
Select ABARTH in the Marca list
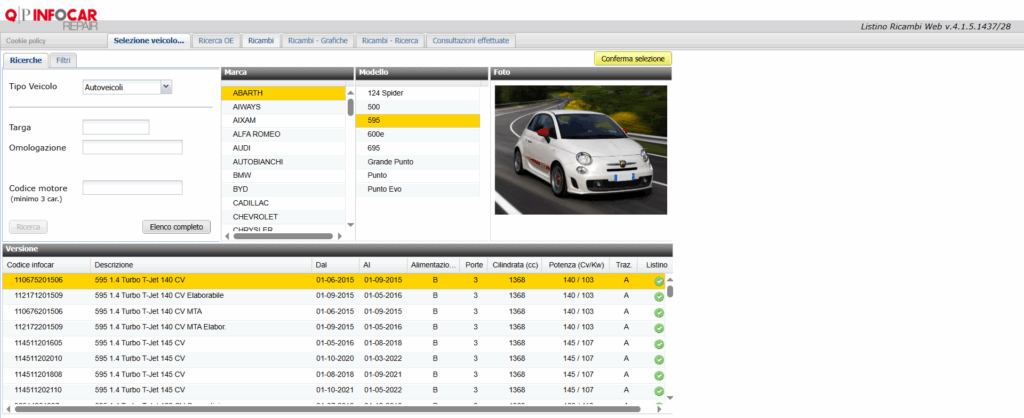click(x=283, y=93)
